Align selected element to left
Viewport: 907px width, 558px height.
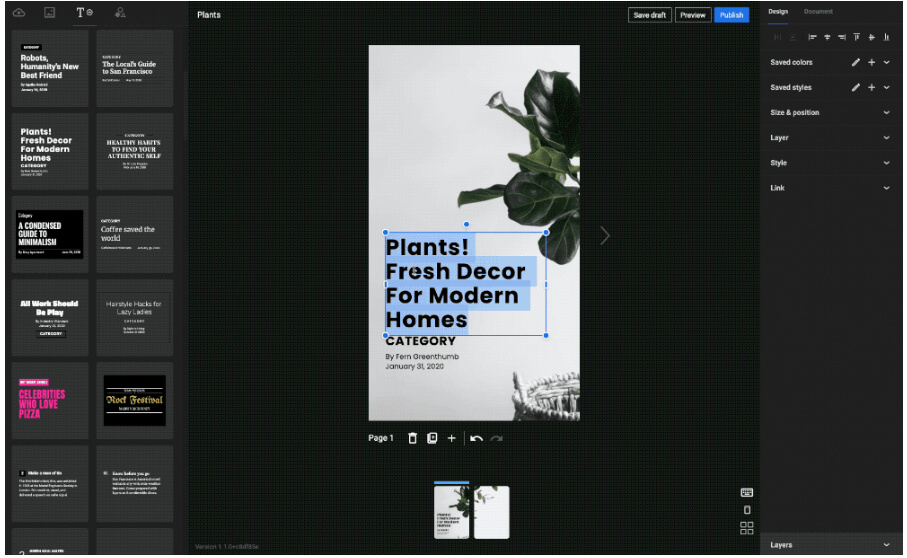pos(812,37)
